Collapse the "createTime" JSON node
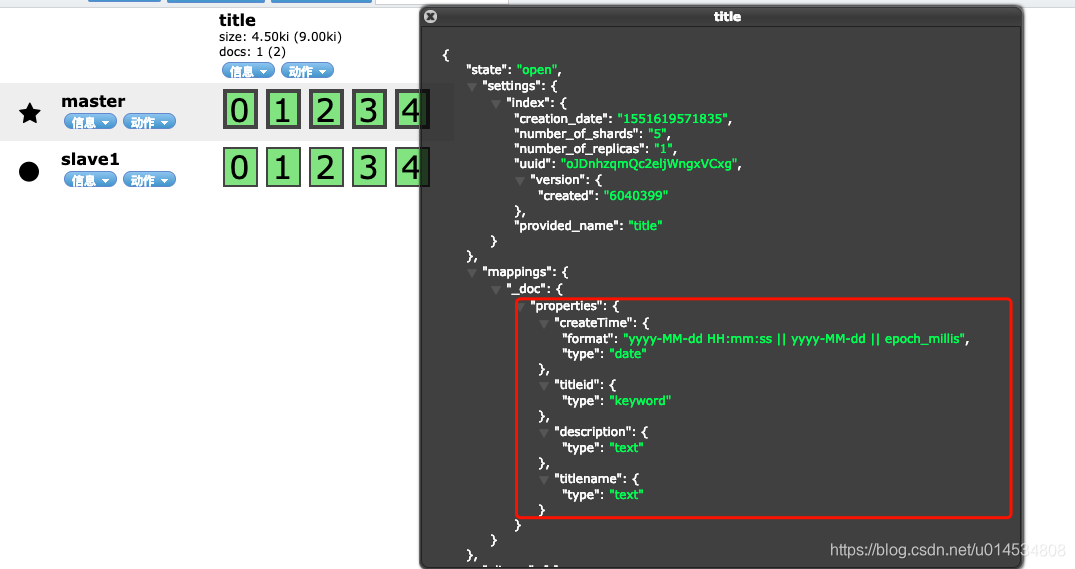The image size is (1075, 569). (x=544, y=324)
